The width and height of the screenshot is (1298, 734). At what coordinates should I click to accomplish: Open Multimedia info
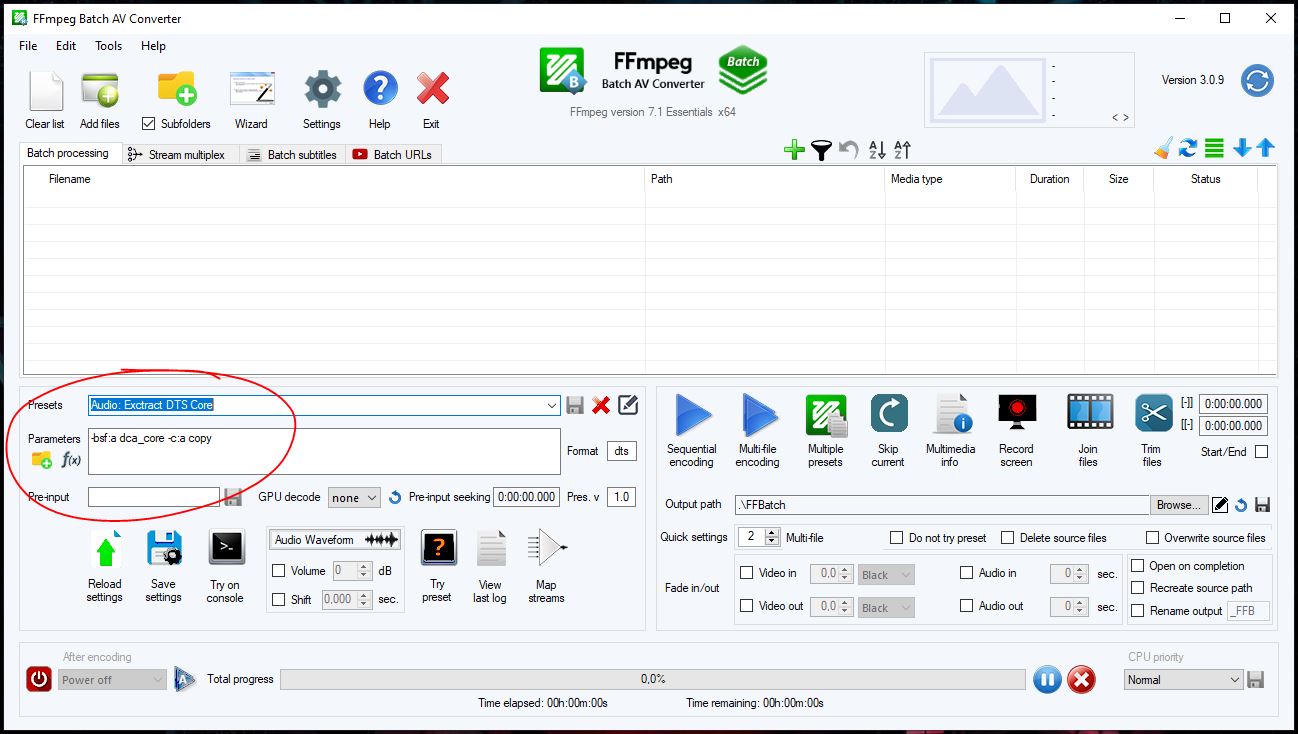[x=949, y=415]
